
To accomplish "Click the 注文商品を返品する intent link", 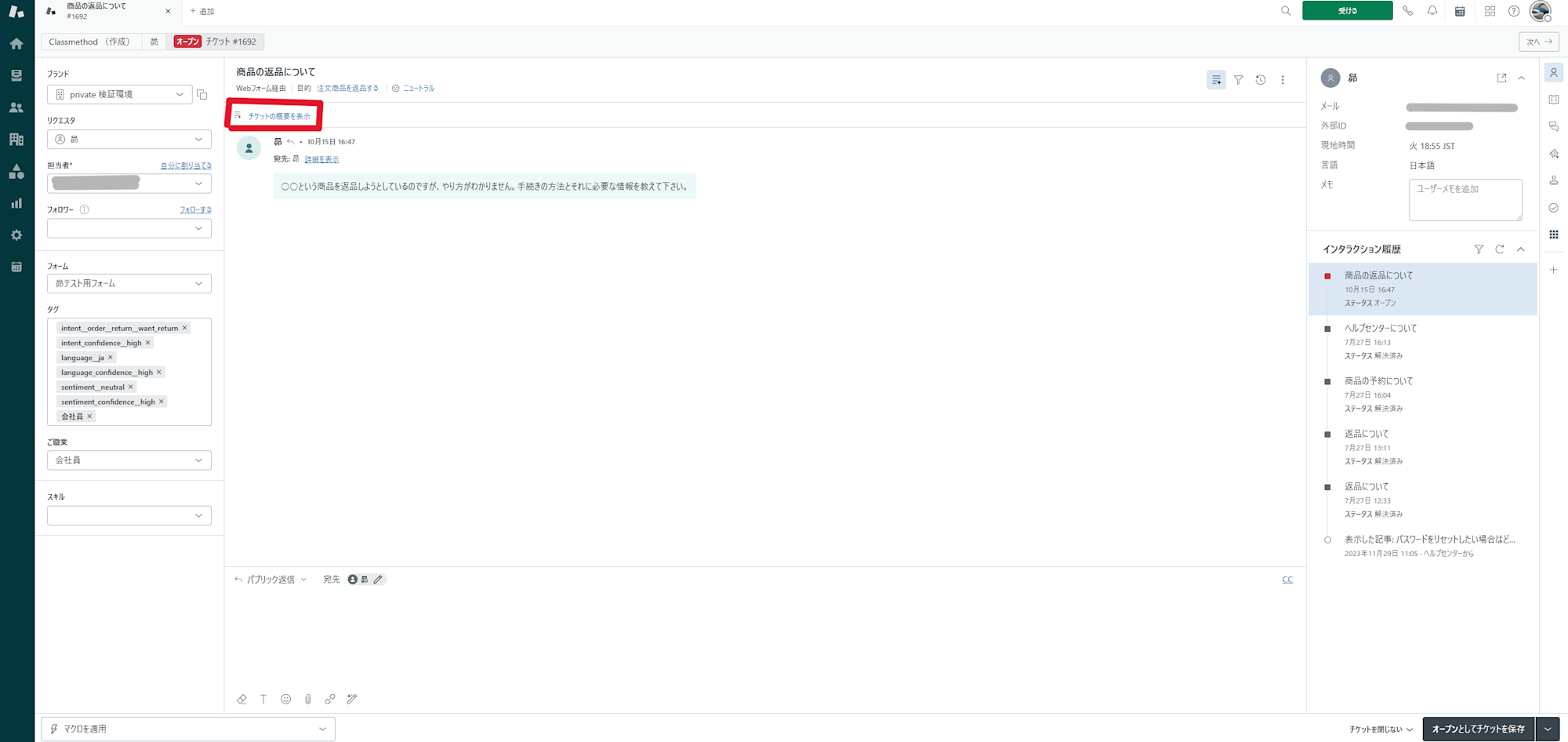I will click(x=348, y=88).
